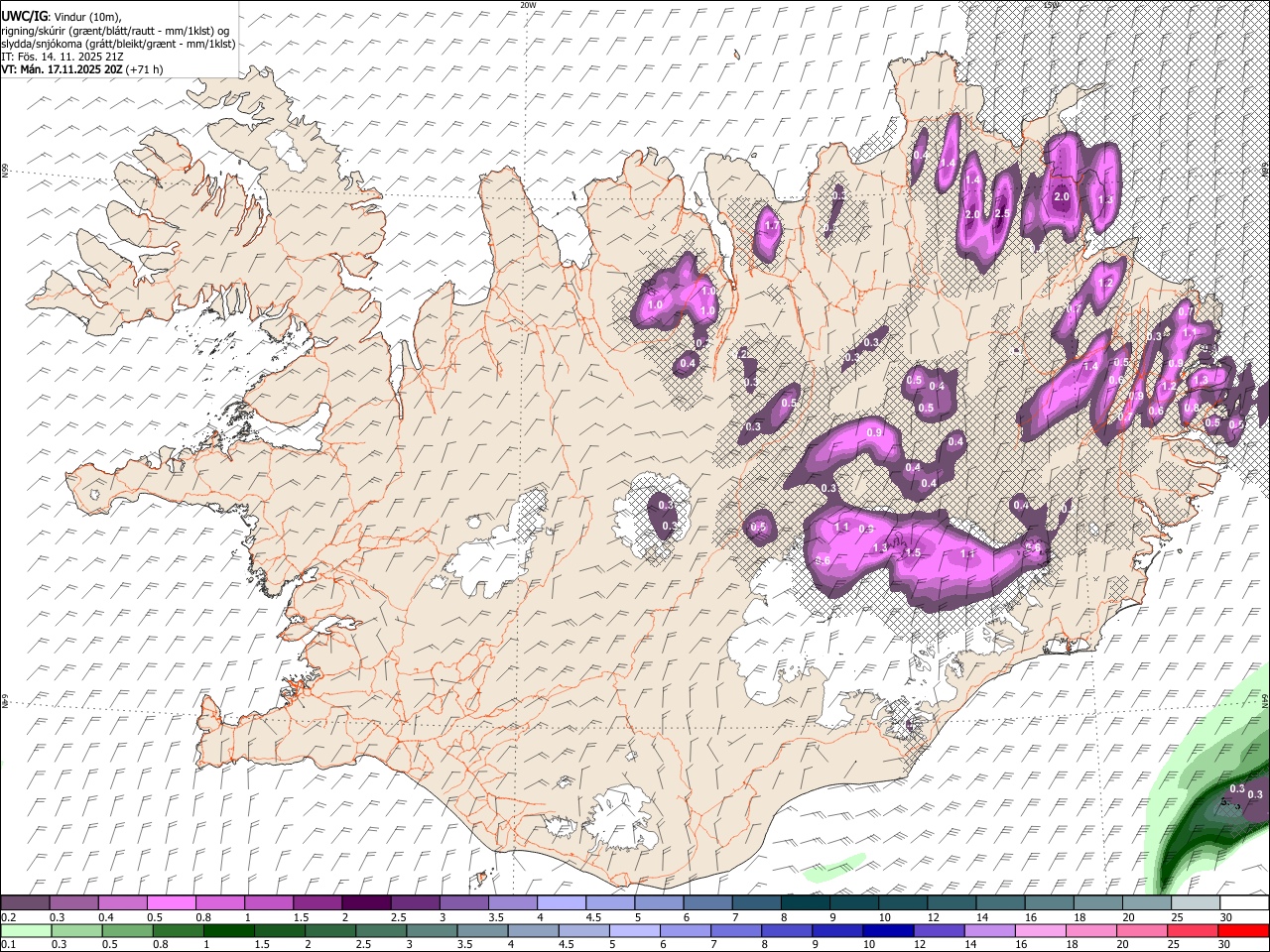
Task: Click the 0.1 label on the lower legend scale
Action: [x=8, y=944]
